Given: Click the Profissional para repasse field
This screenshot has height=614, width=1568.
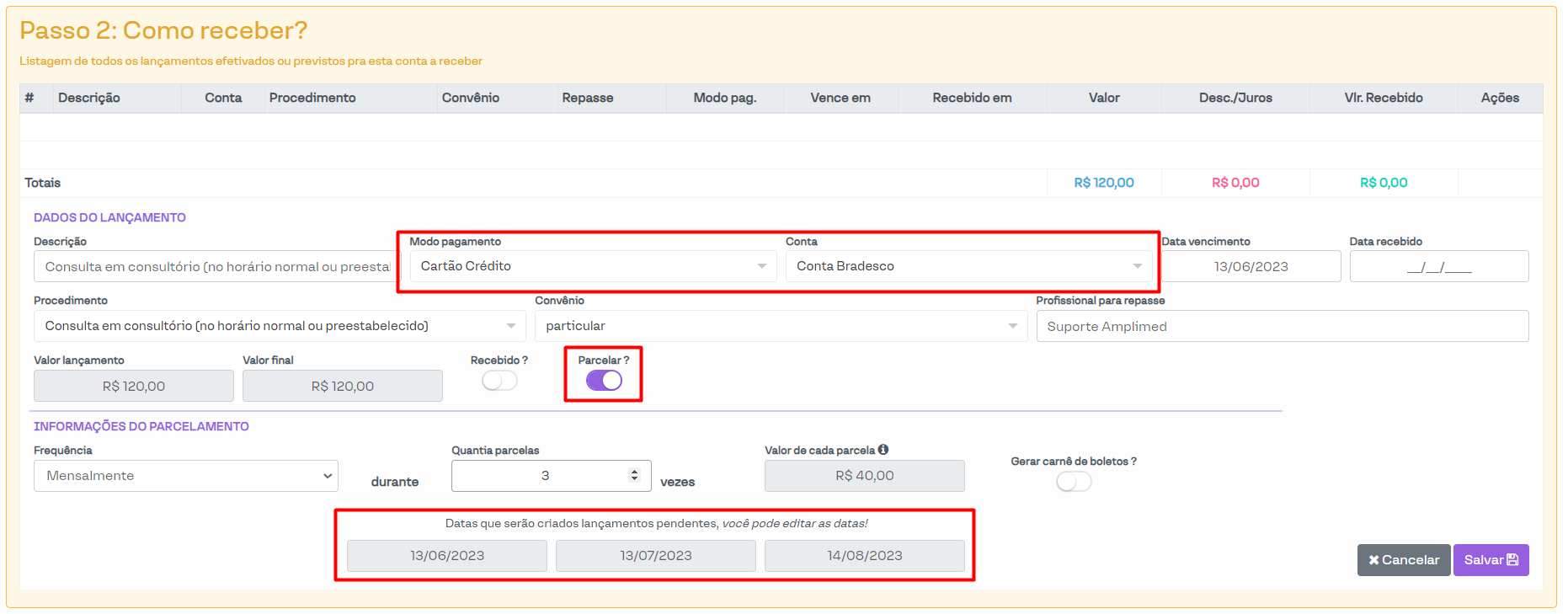Looking at the screenshot, I should (x=1282, y=327).
